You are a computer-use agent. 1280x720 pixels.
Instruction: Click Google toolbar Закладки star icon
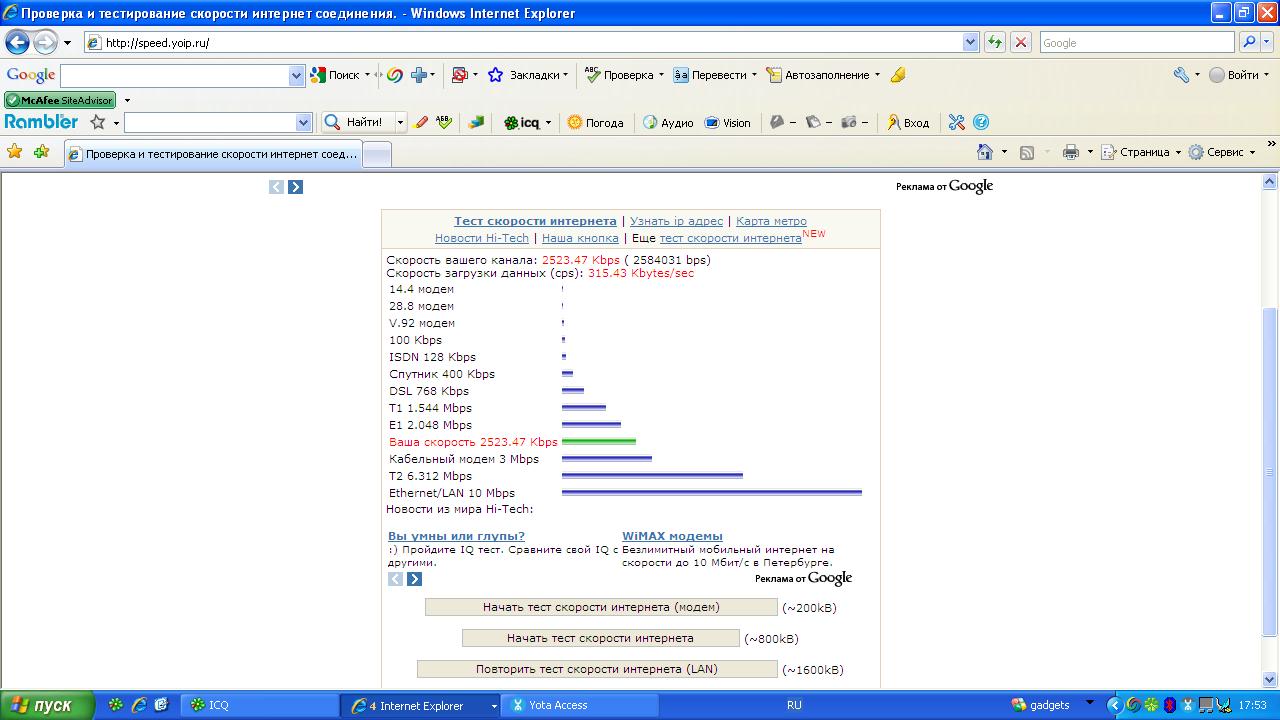495,75
